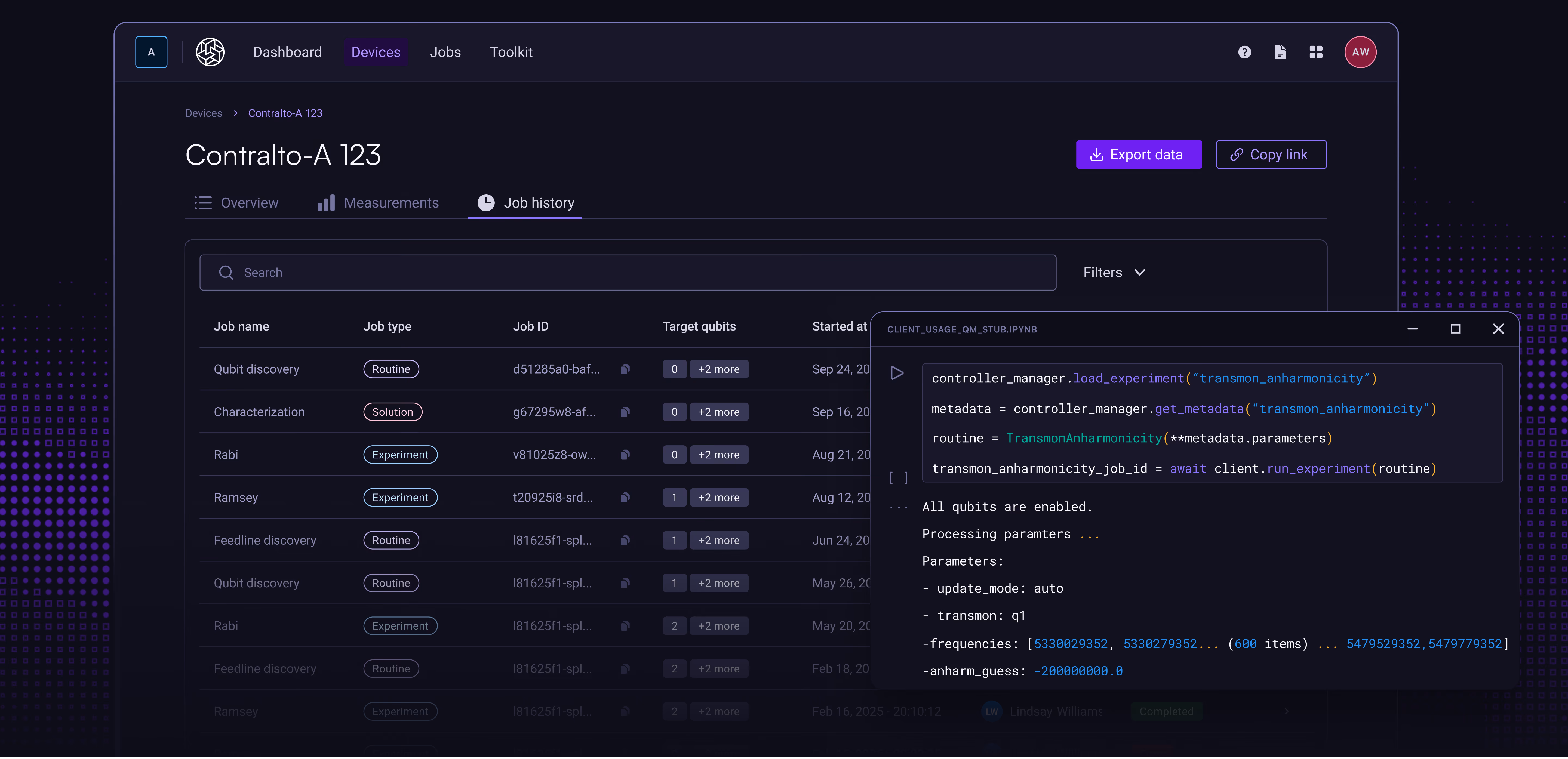Run the notebook cell with play icon
Viewport: 1568px width, 759px height.
897,373
